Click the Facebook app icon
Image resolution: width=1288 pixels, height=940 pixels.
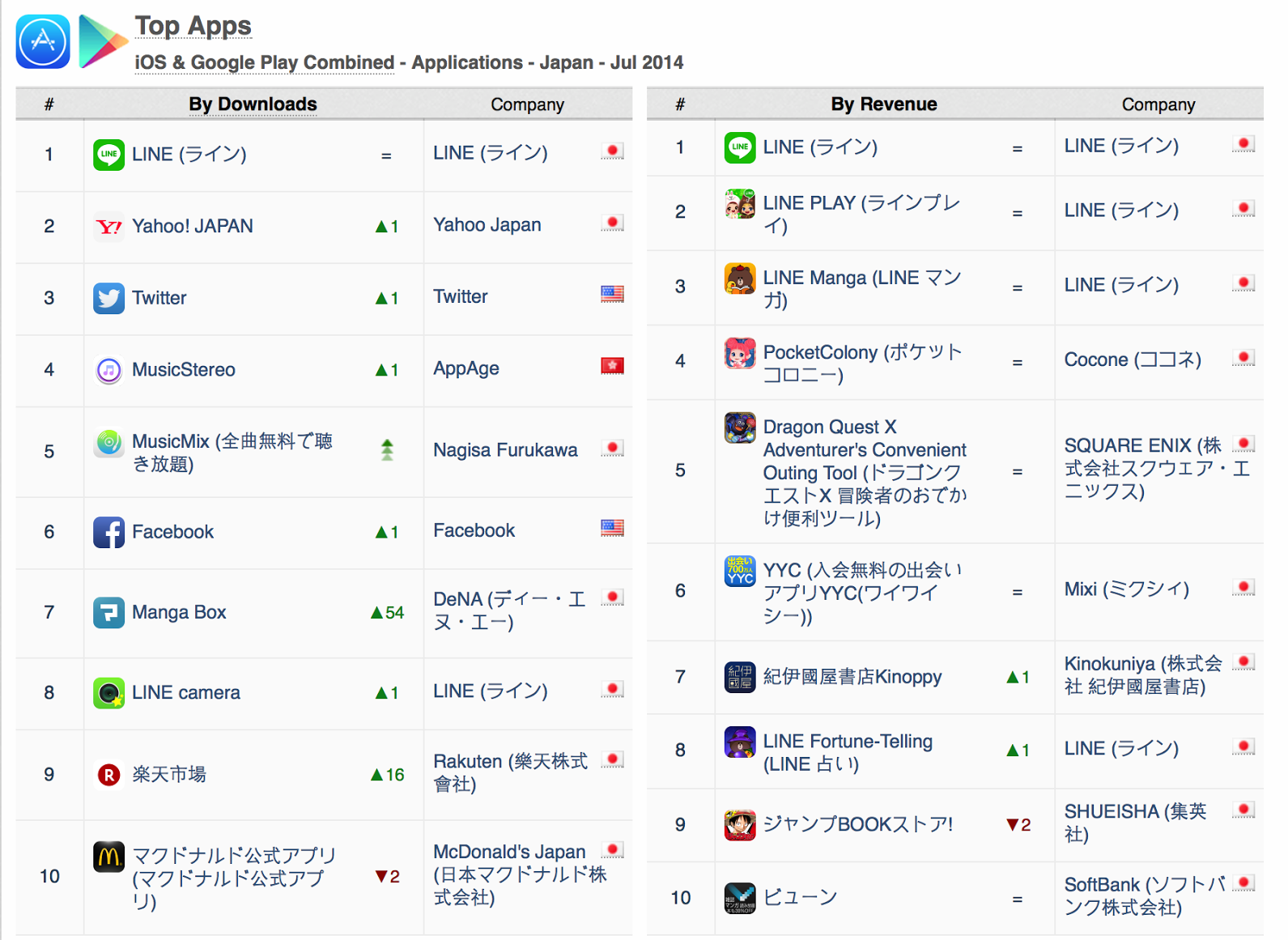pyautogui.click(x=108, y=532)
